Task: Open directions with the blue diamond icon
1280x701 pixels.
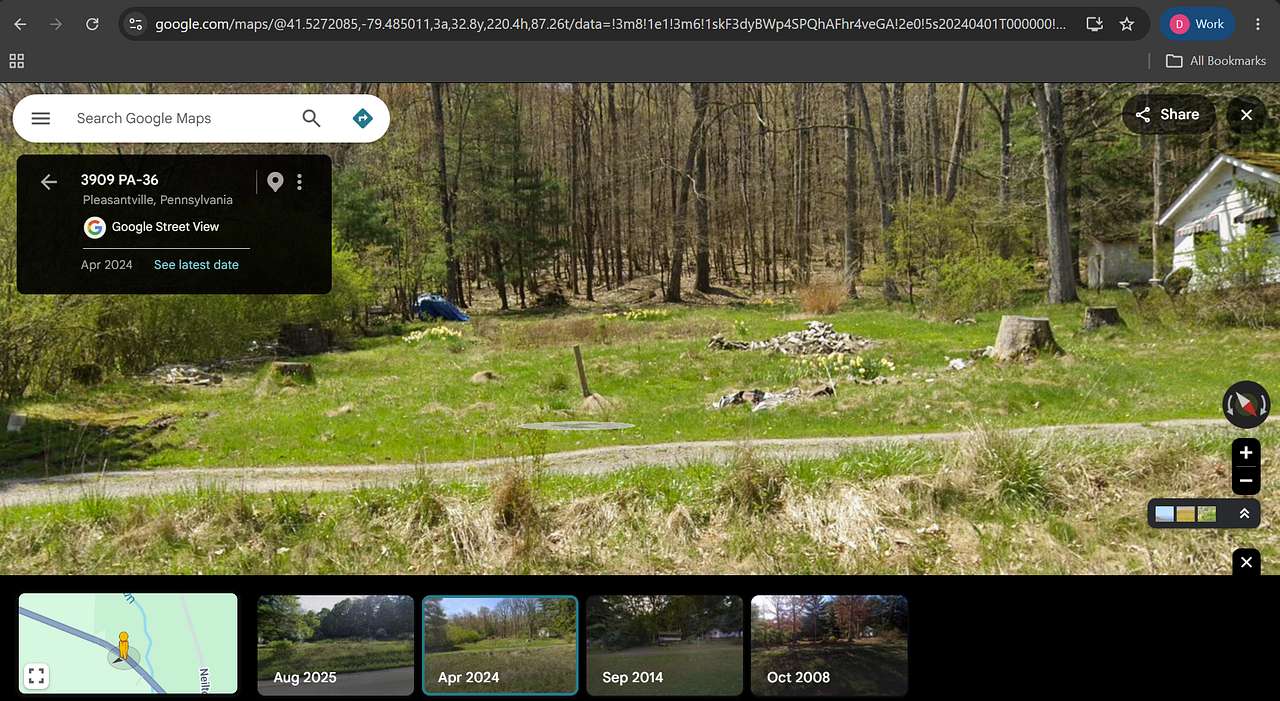Action: (x=363, y=118)
